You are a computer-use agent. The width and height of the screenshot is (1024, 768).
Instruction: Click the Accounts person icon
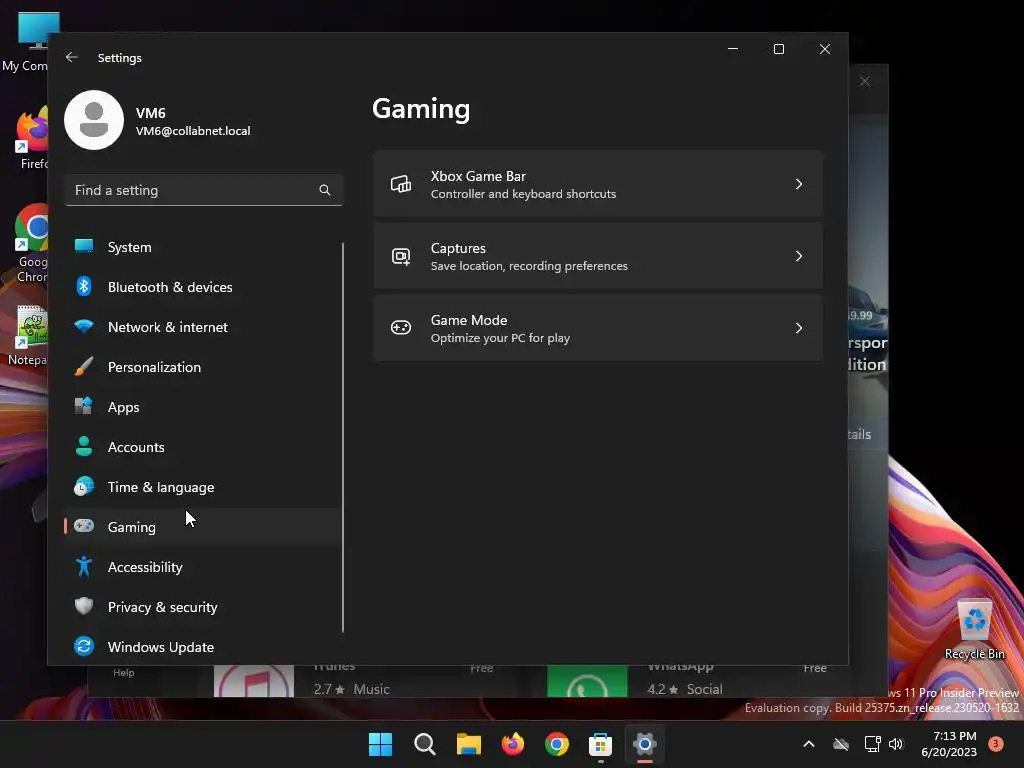(x=84, y=446)
